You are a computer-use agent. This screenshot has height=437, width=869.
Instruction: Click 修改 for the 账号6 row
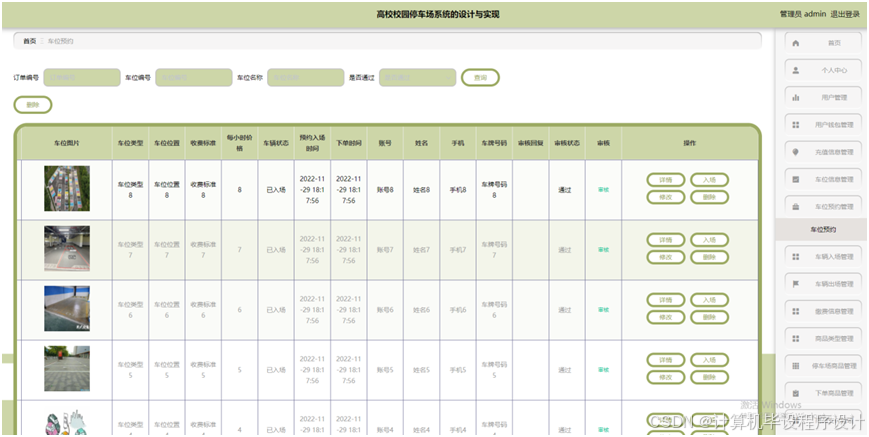pos(666,317)
